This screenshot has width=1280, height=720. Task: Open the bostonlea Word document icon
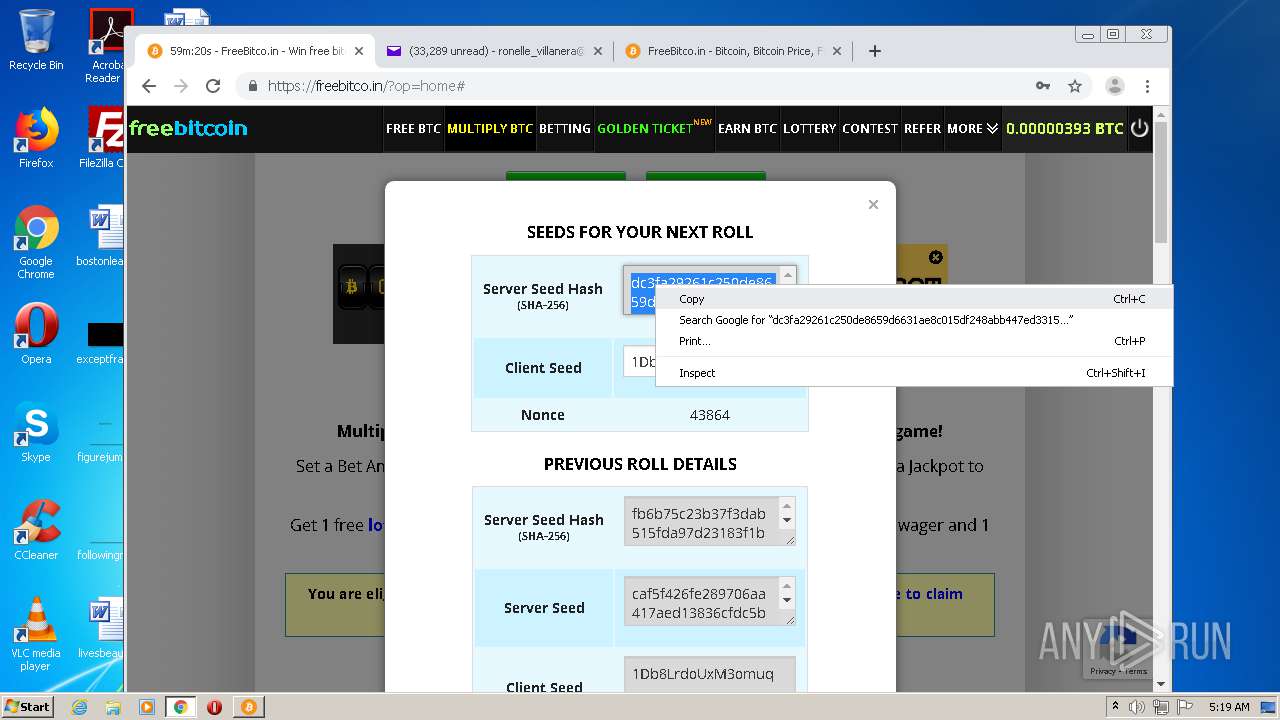[100, 236]
